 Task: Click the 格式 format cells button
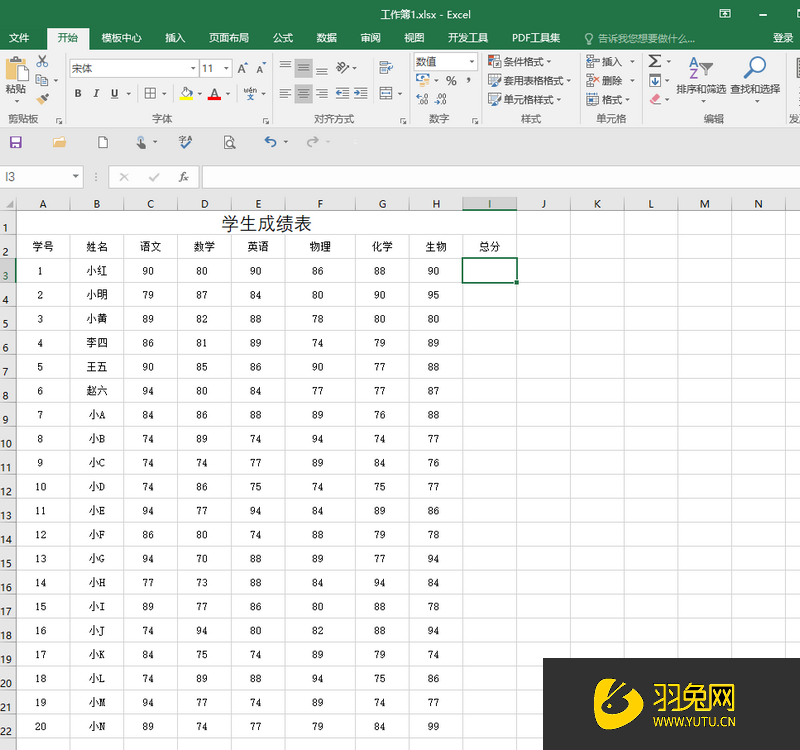click(x=608, y=99)
